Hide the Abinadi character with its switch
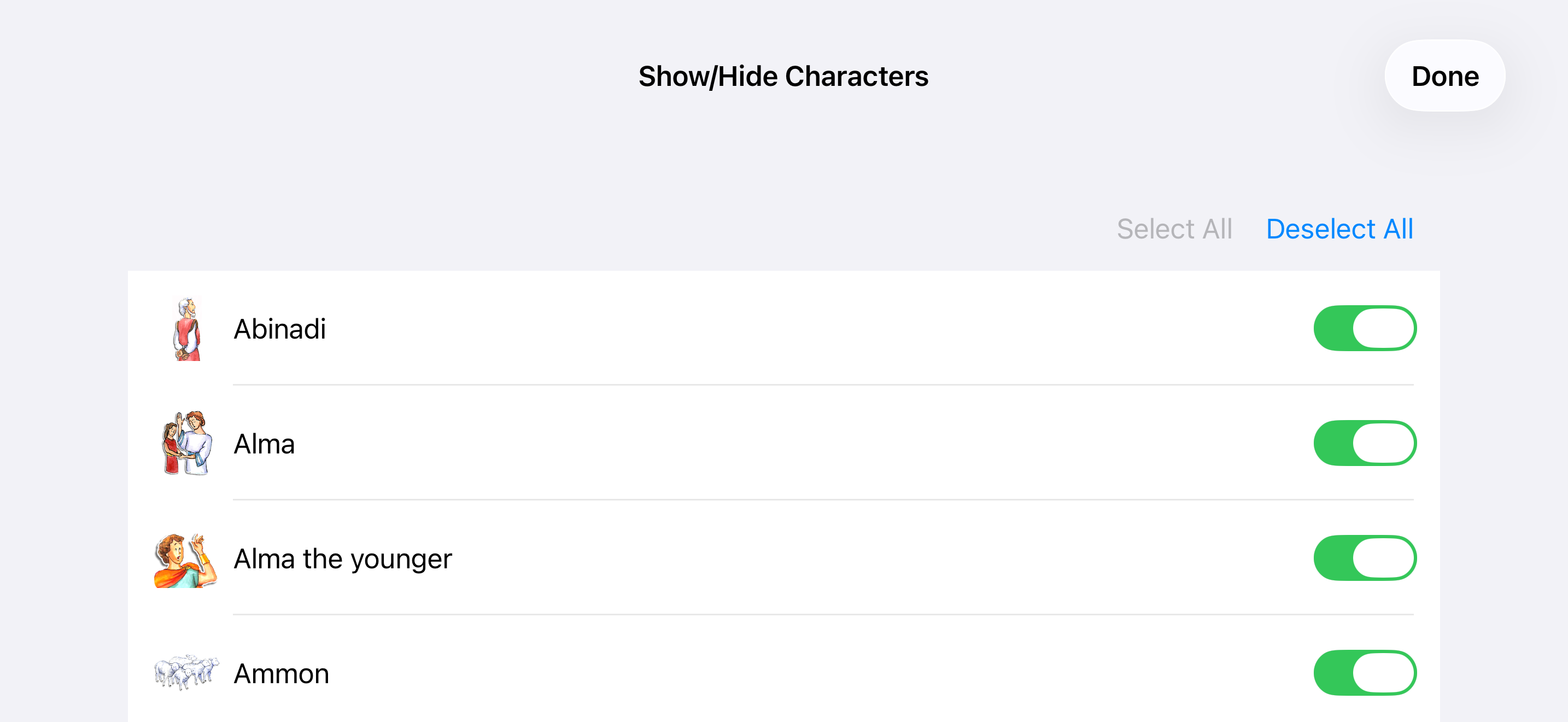The height and width of the screenshot is (722, 1568). click(1365, 328)
